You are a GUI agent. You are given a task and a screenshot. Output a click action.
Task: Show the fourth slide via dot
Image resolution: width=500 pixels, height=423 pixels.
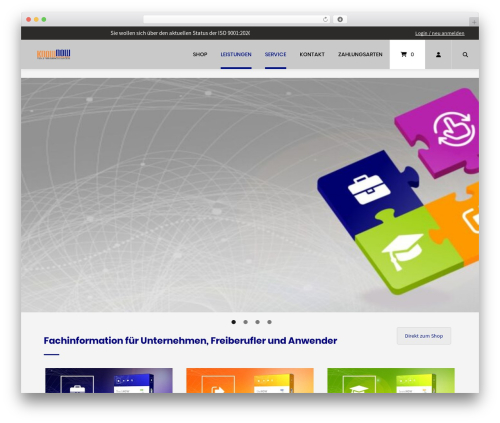[x=269, y=322]
